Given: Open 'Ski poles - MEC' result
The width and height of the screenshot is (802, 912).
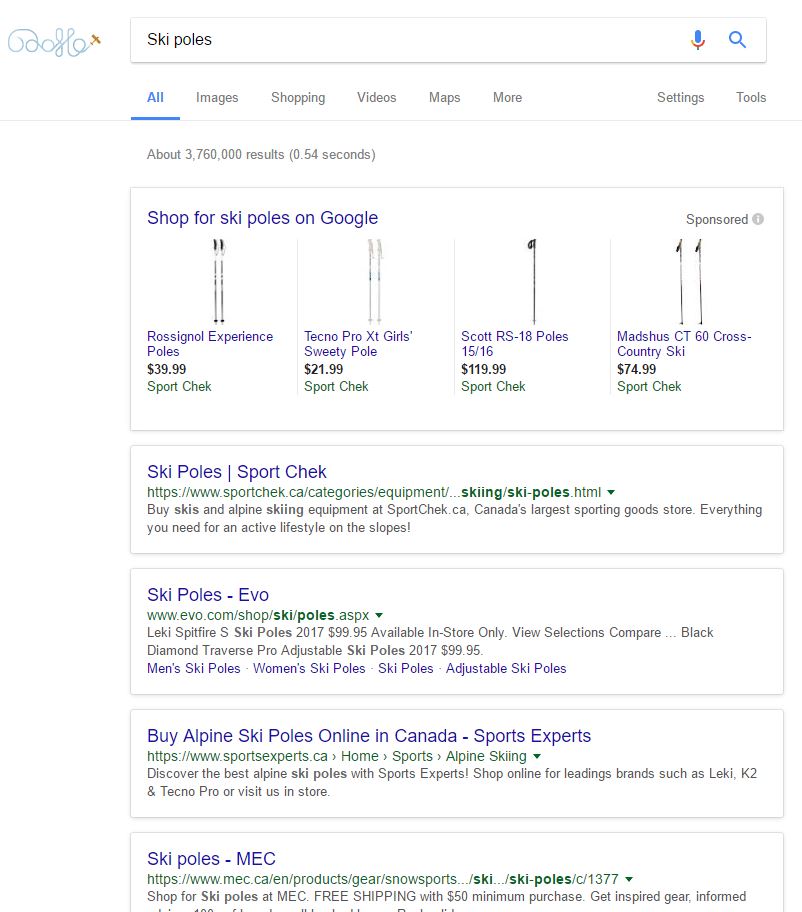Looking at the screenshot, I should tap(211, 859).
